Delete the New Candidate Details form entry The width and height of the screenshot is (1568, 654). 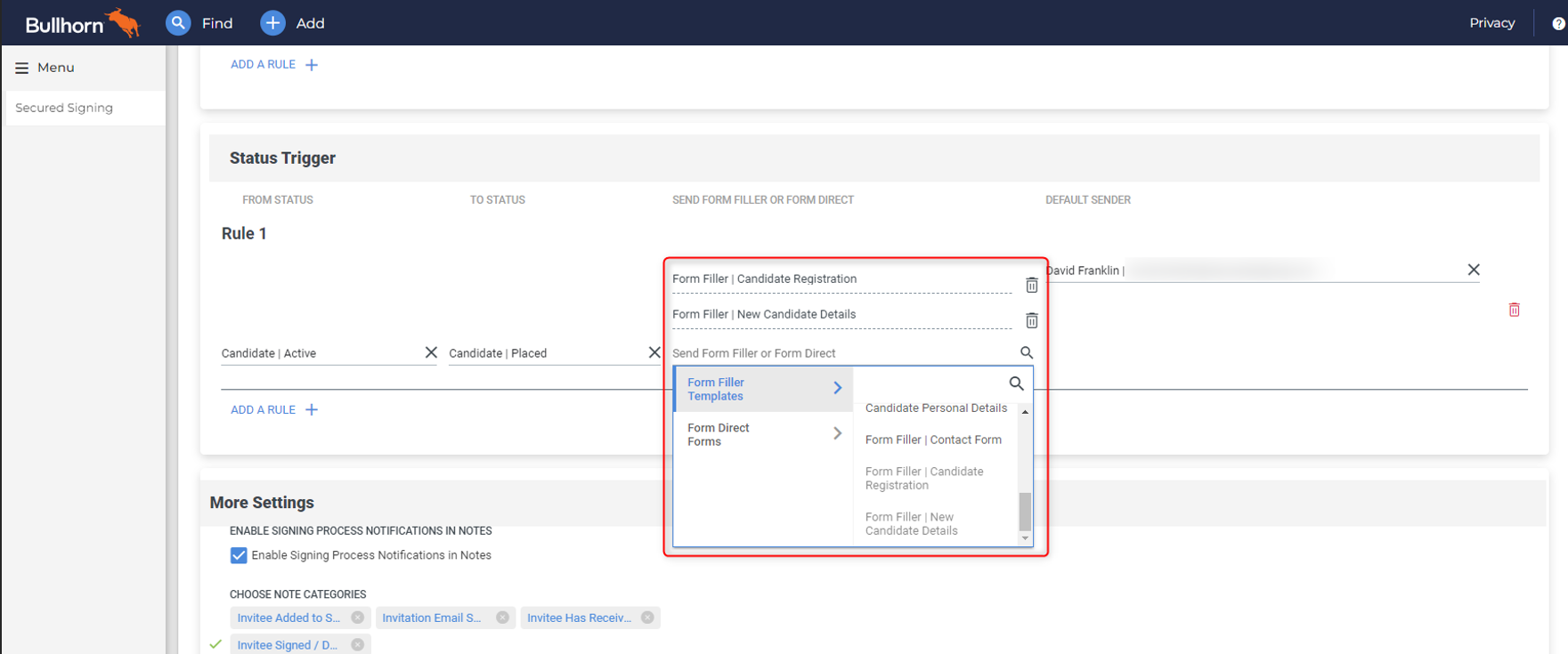(x=1031, y=320)
